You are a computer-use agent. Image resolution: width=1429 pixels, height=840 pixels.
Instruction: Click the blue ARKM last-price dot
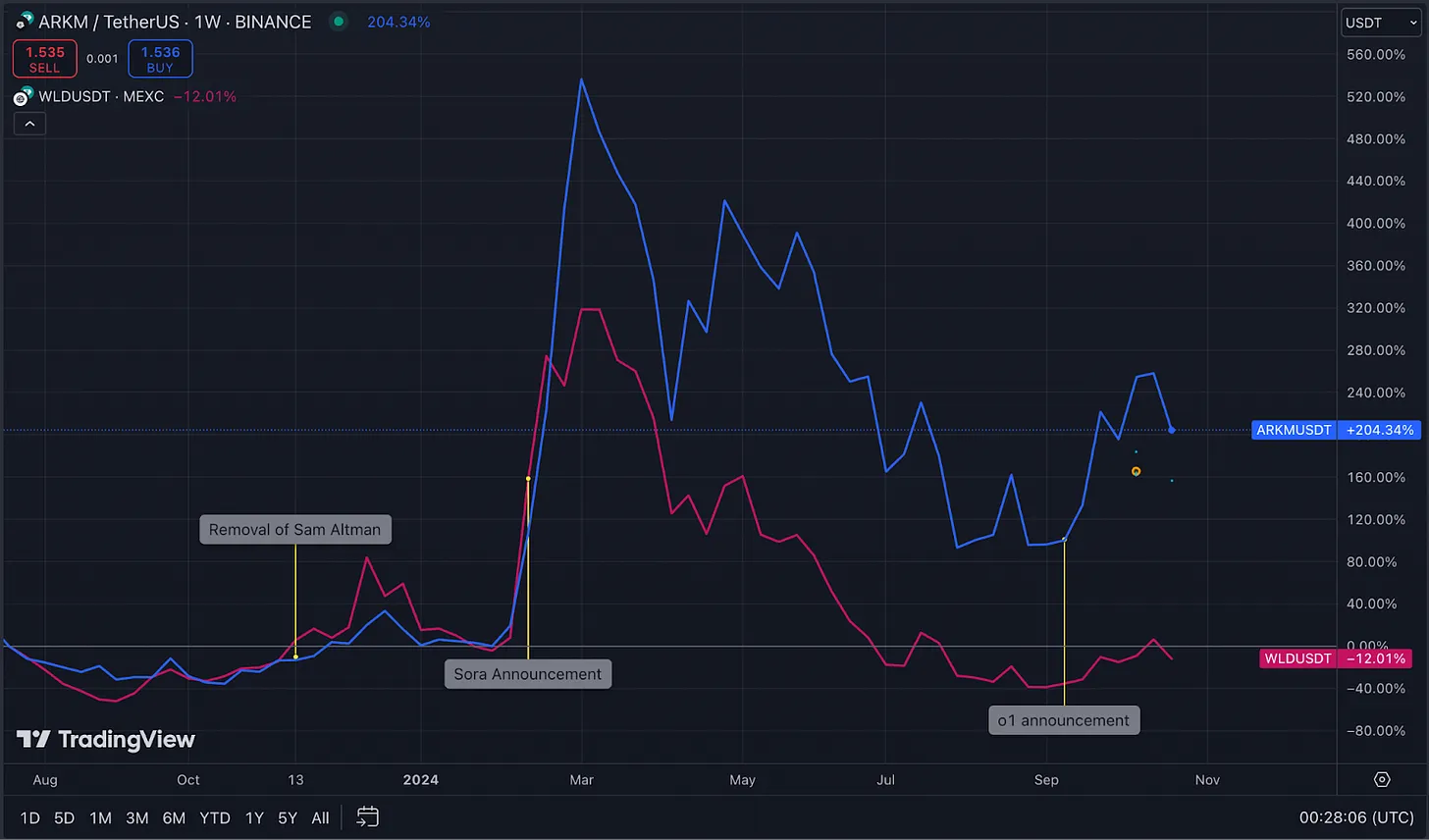(1172, 430)
